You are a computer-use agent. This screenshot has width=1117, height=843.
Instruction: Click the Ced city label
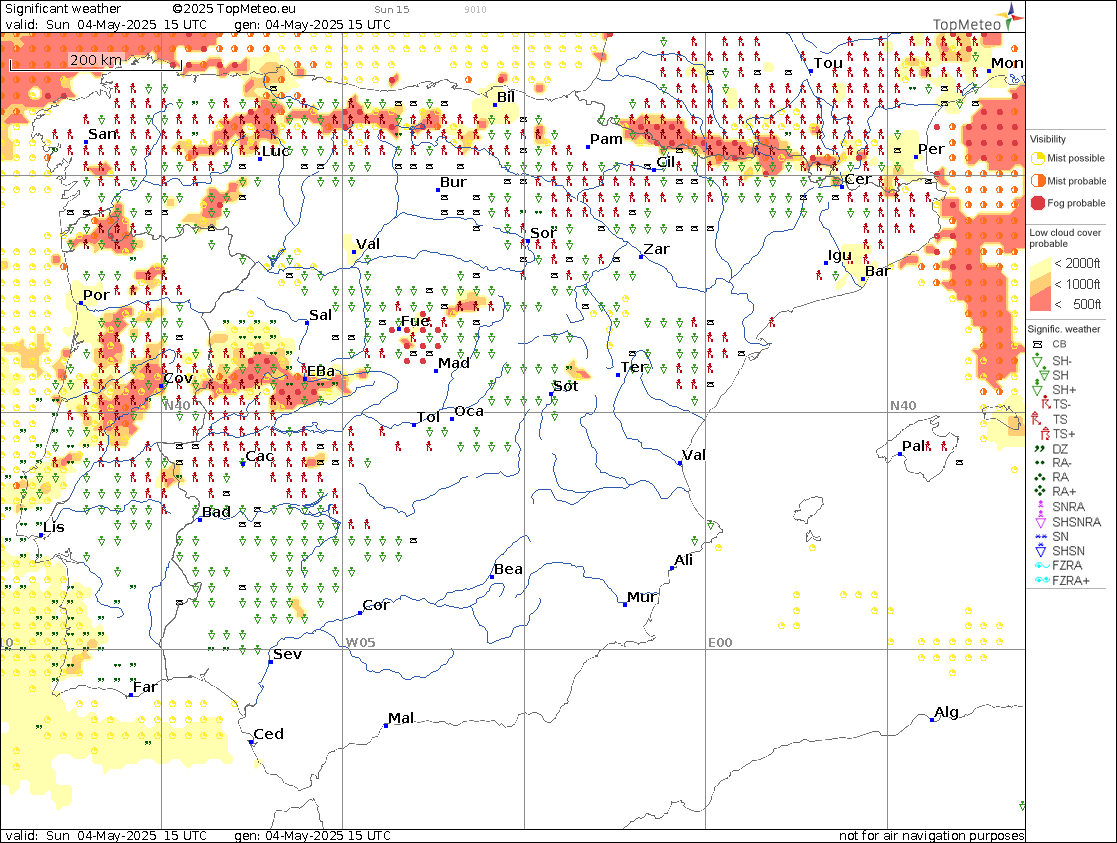269,734
